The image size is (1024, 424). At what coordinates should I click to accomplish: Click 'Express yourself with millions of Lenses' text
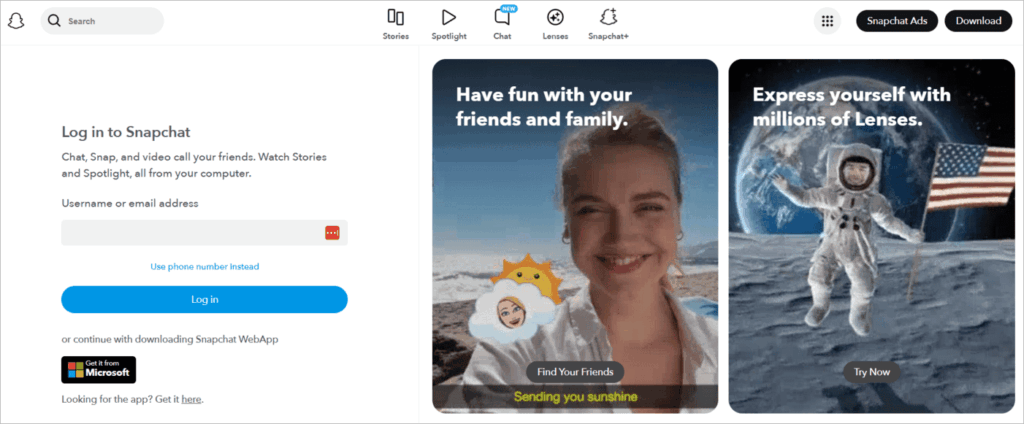852,107
